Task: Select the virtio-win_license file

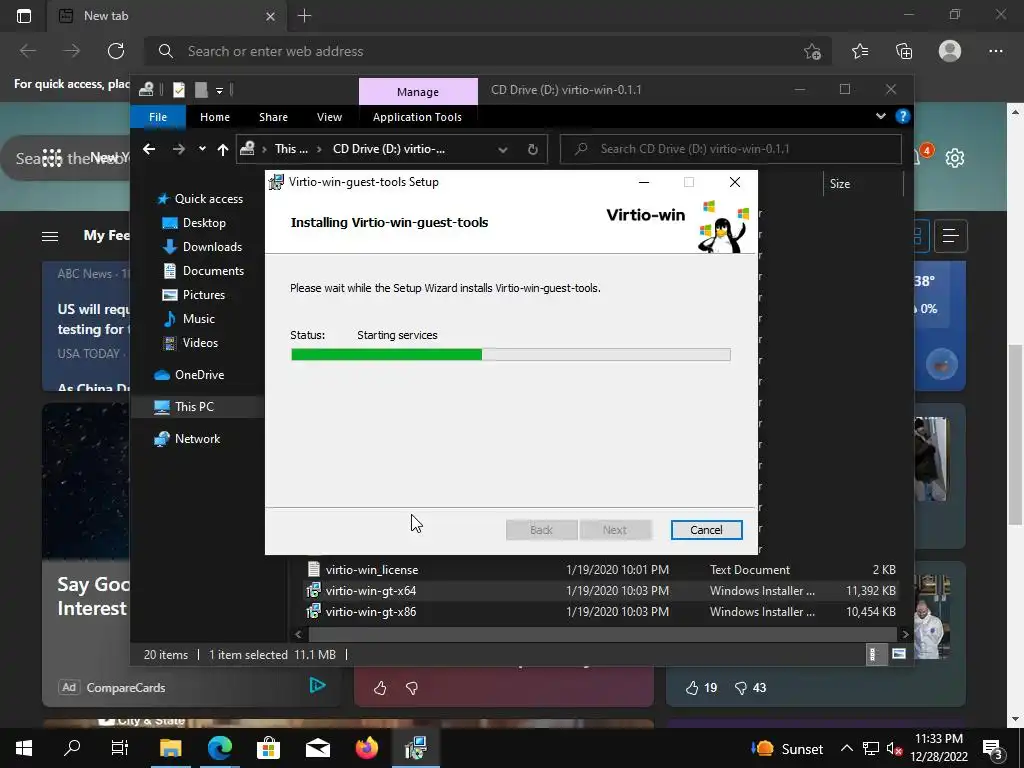Action: tap(372, 569)
